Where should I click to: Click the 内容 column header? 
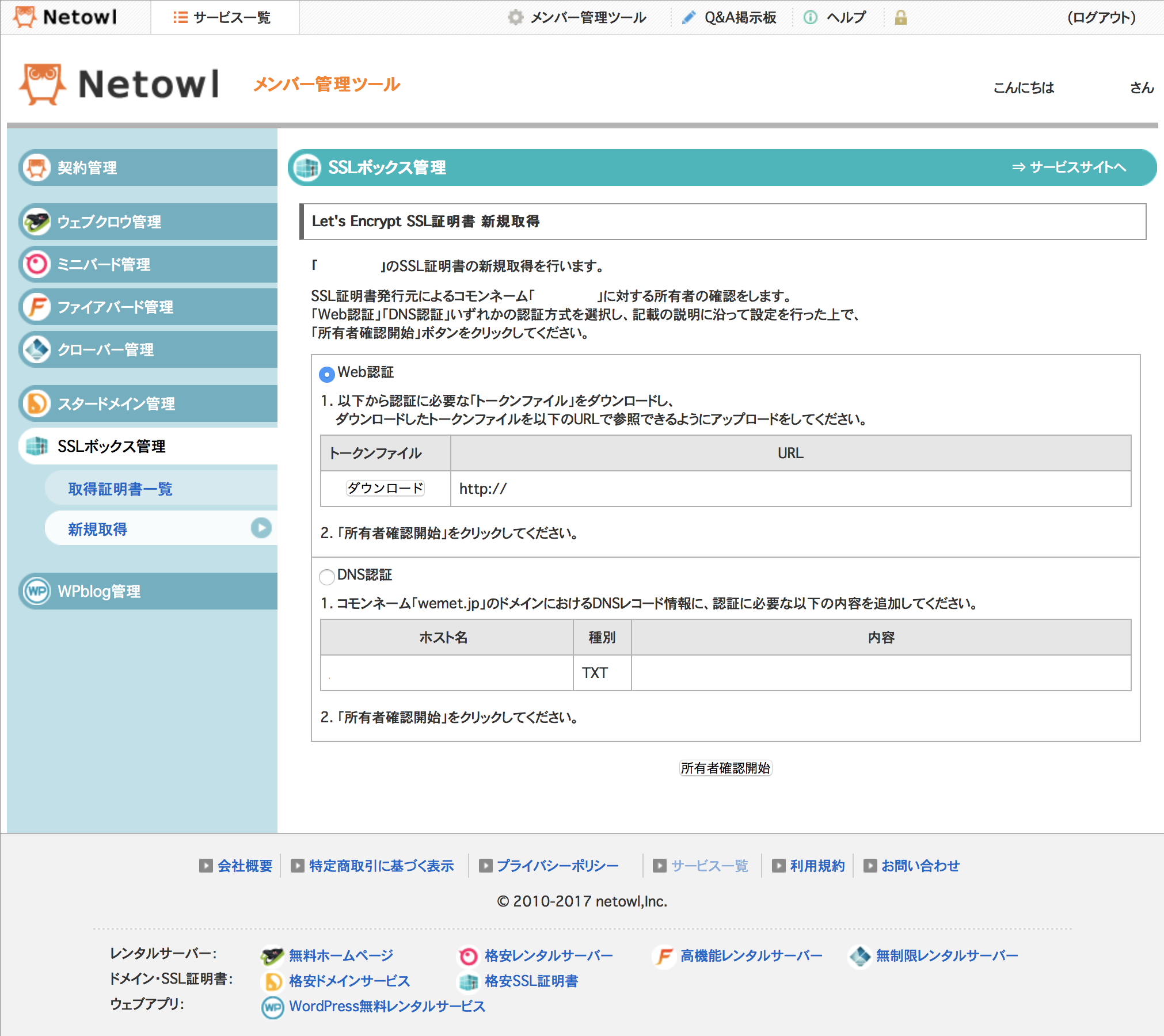click(x=881, y=637)
